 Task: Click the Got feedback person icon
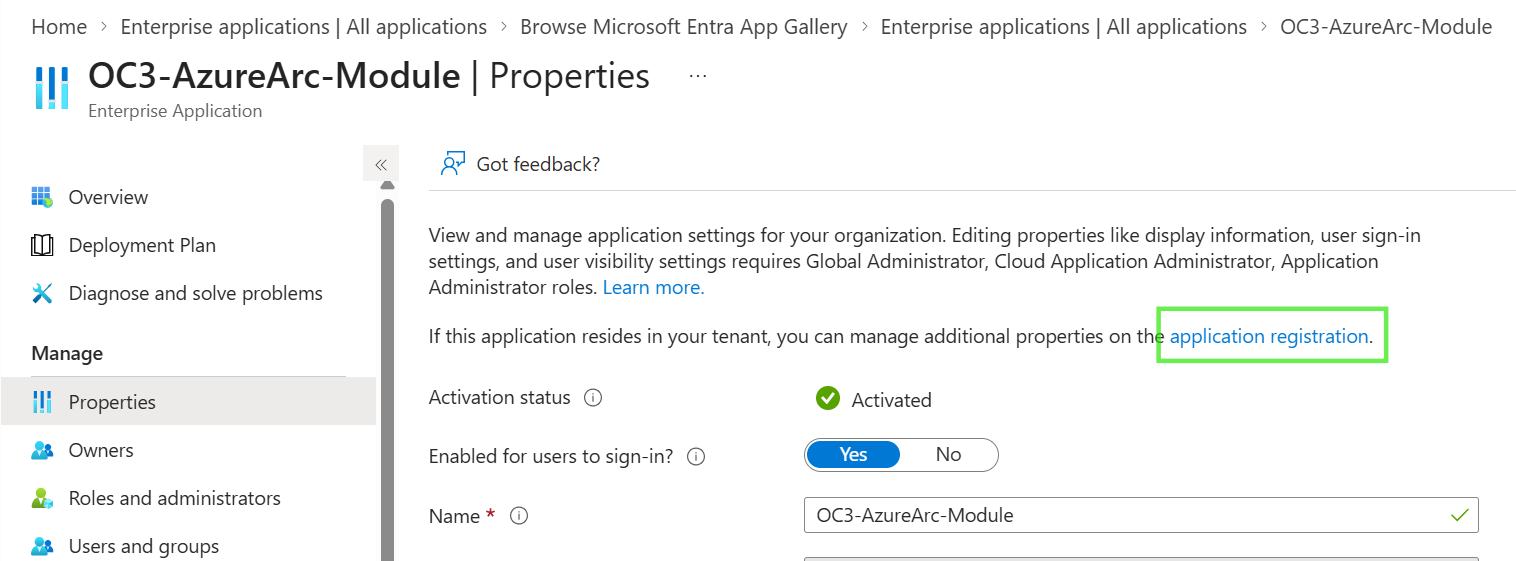(453, 164)
